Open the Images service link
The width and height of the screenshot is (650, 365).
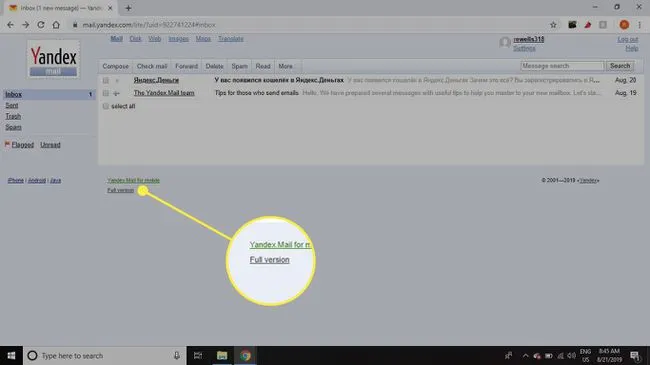178,39
